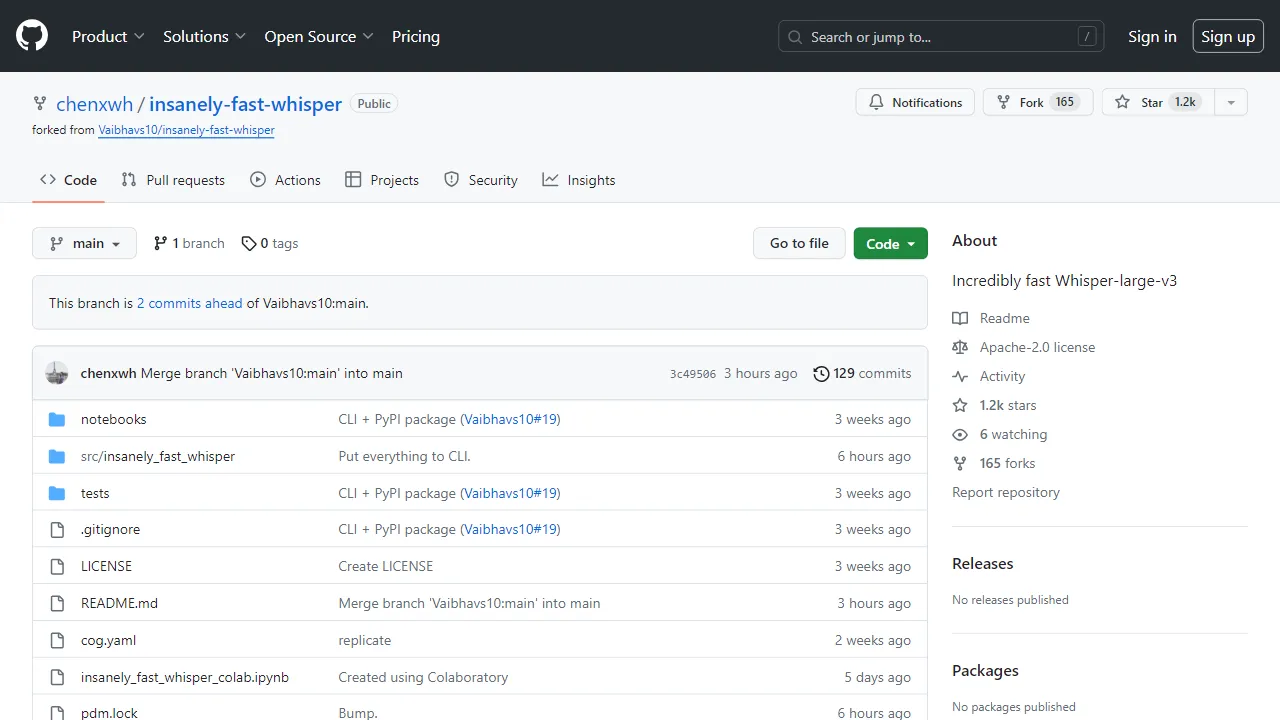Click the 2 commits ahead link

(190, 303)
